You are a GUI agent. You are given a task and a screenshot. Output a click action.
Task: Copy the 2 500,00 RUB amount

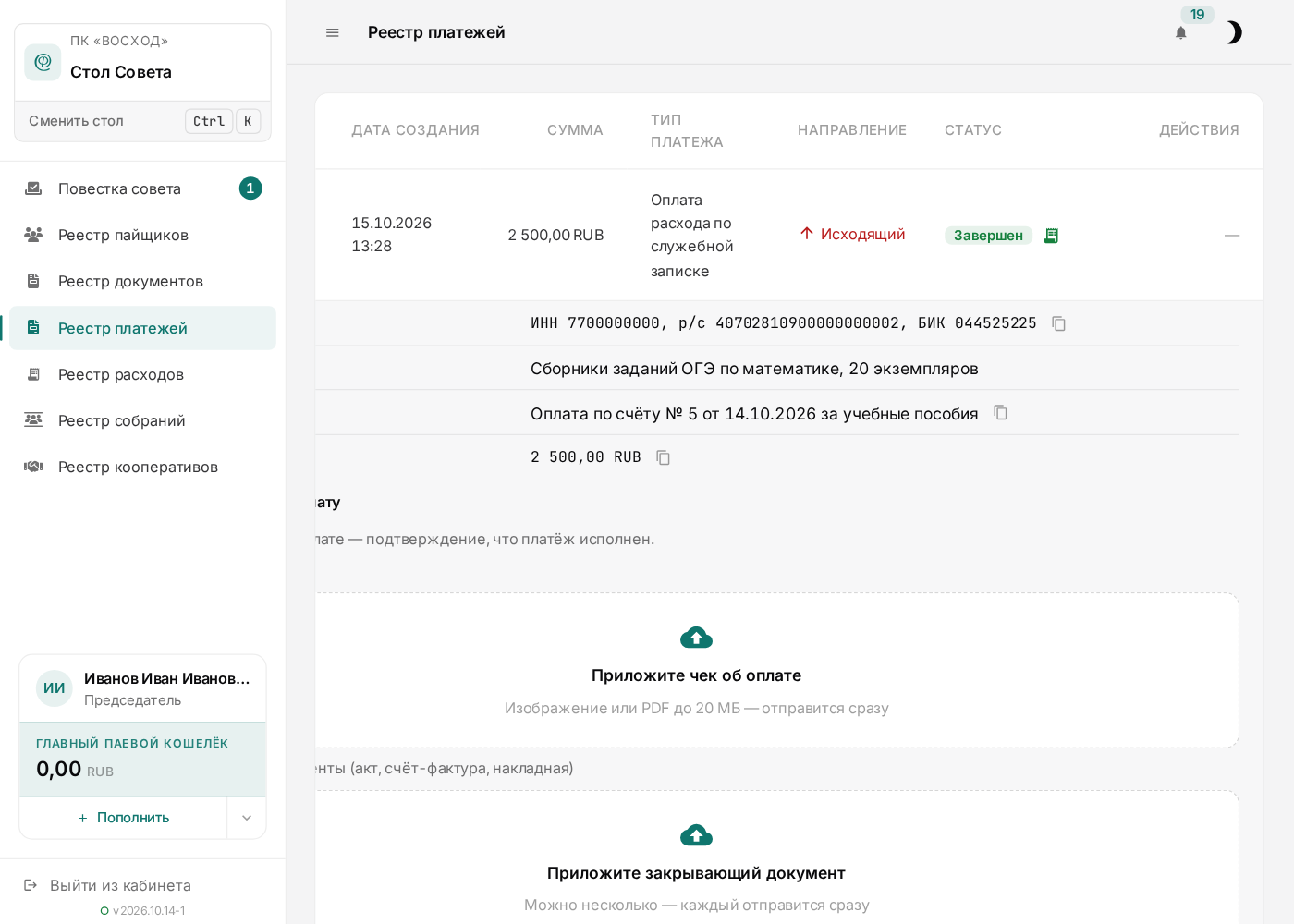pyautogui.click(x=664, y=457)
